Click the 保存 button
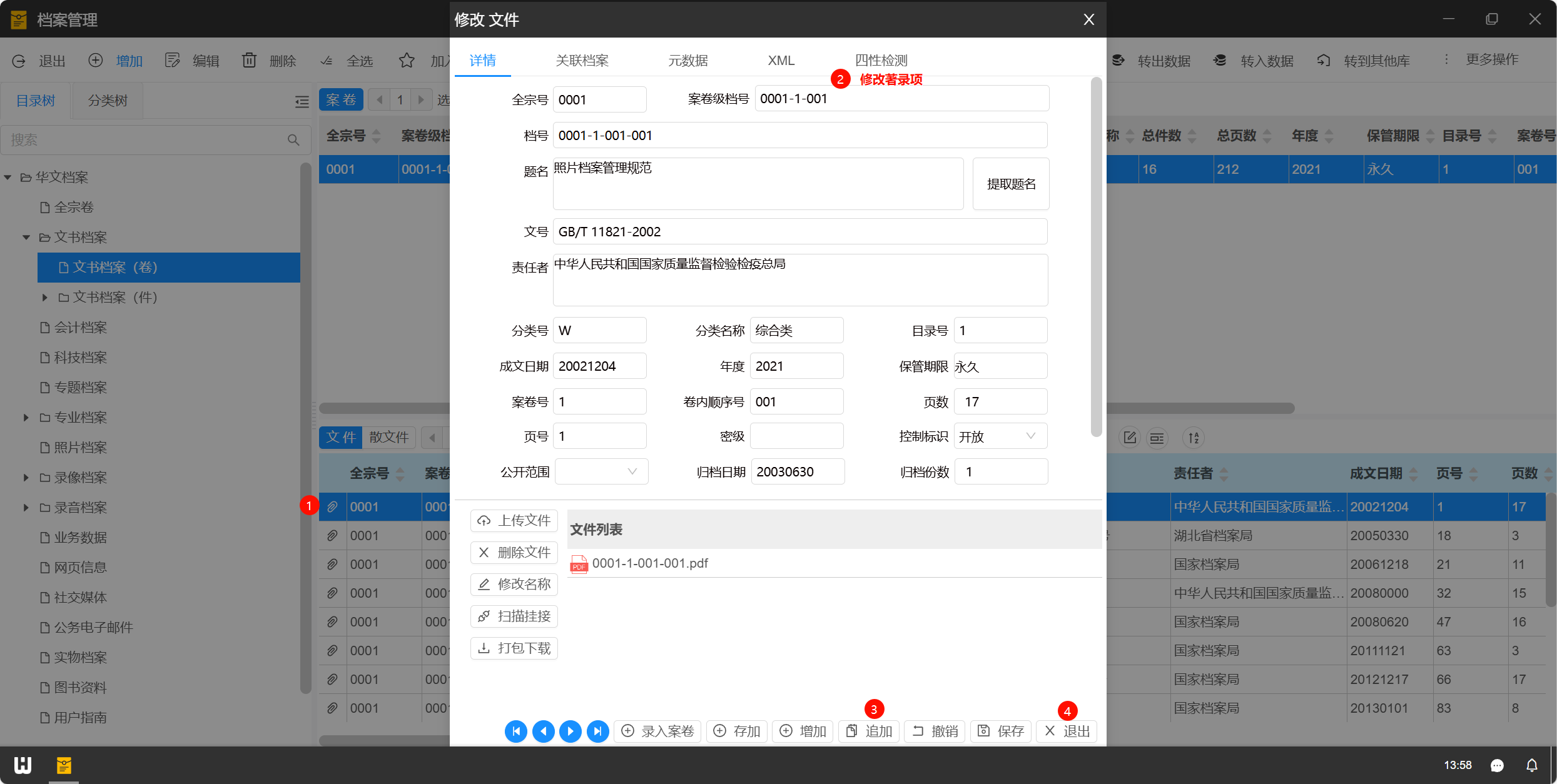The height and width of the screenshot is (784, 1557). pyautogui.click(x=1000, y=731)
